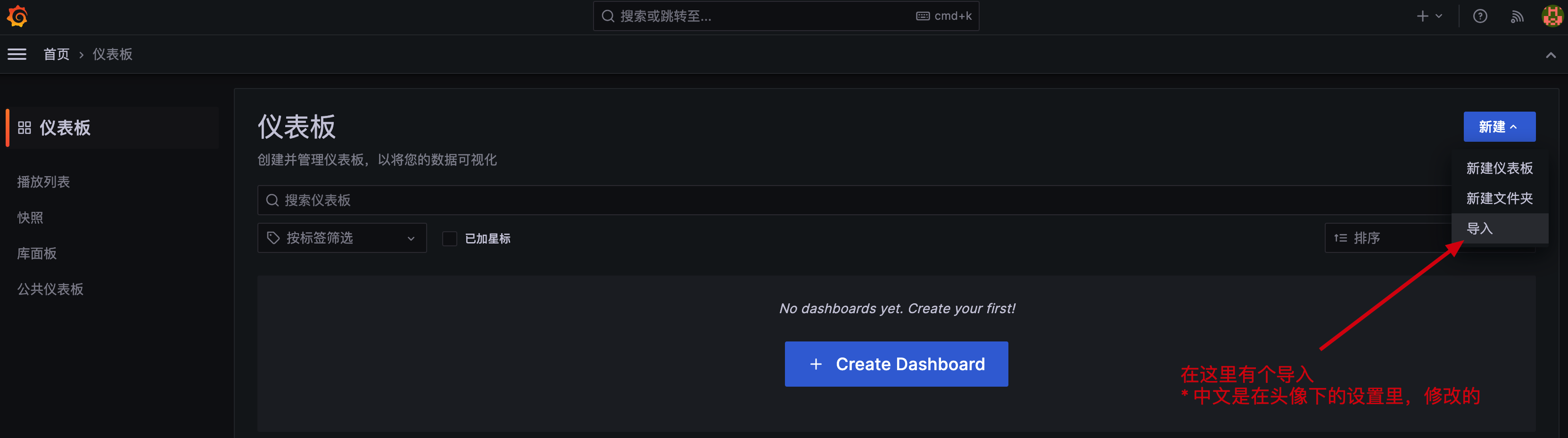Choose 新建文件夹 from the menu
Screen dimensions: 1568x438
(1499, 198)
